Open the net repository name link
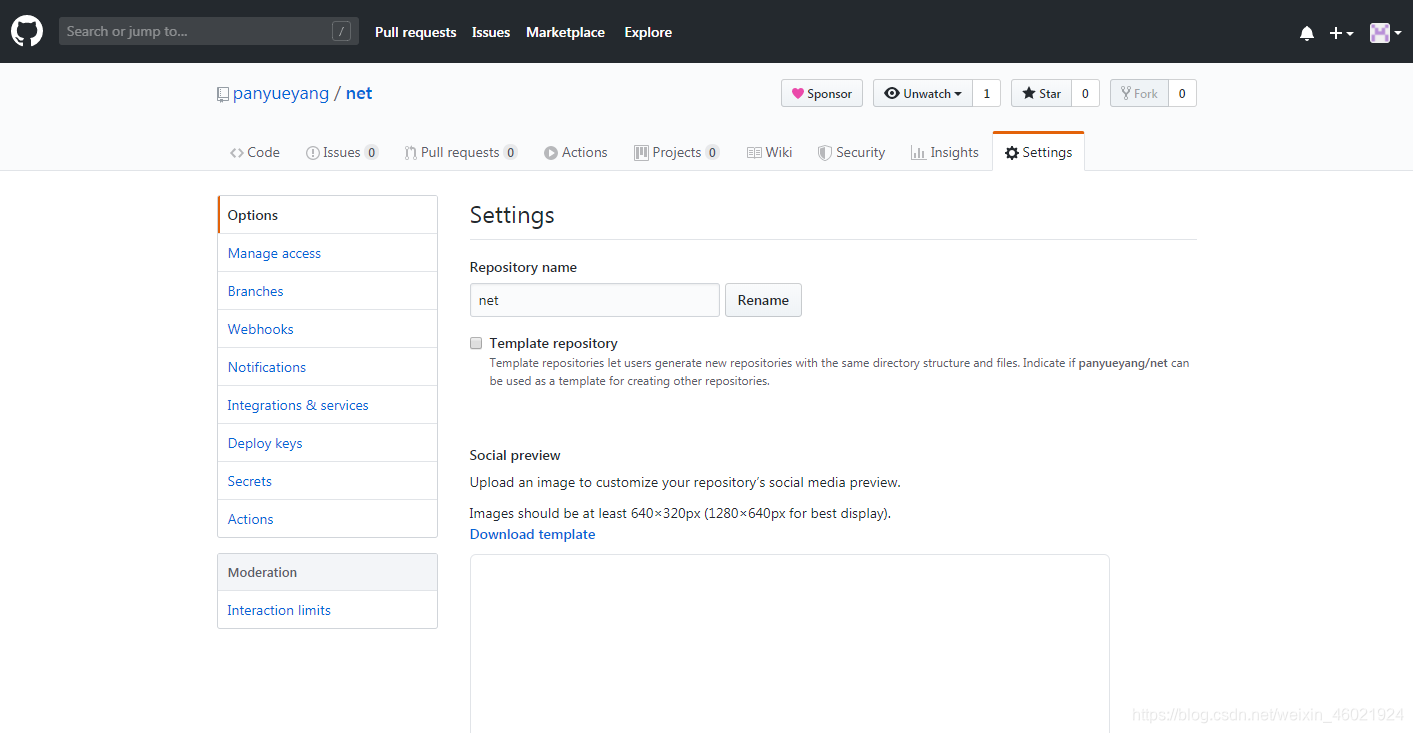1413x733 pixels. (x=359, y=93)
